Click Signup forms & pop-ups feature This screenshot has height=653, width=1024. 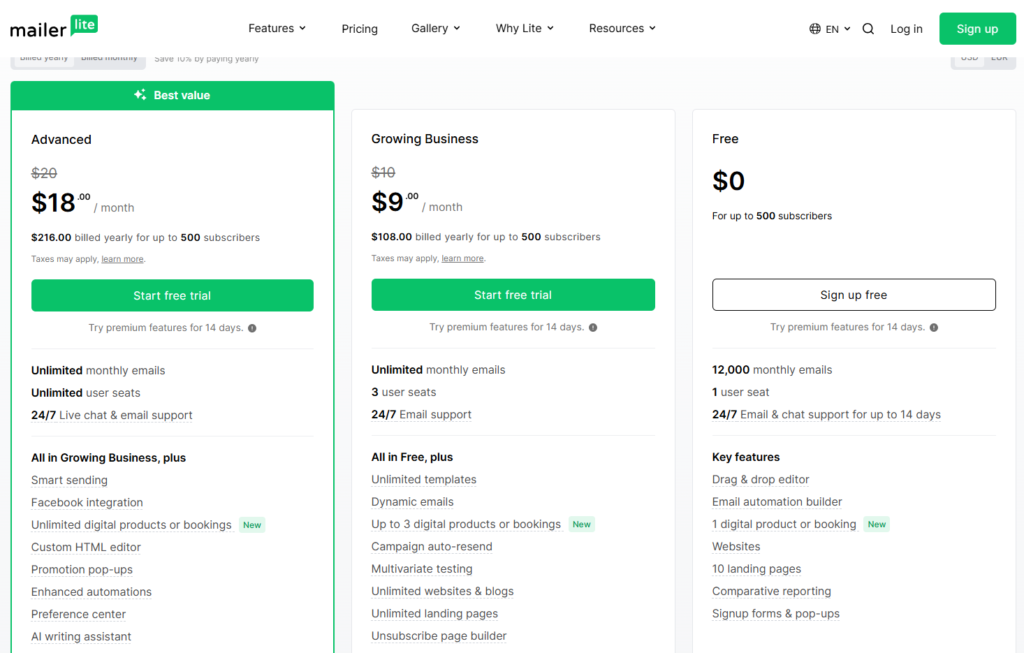[775, 613]
